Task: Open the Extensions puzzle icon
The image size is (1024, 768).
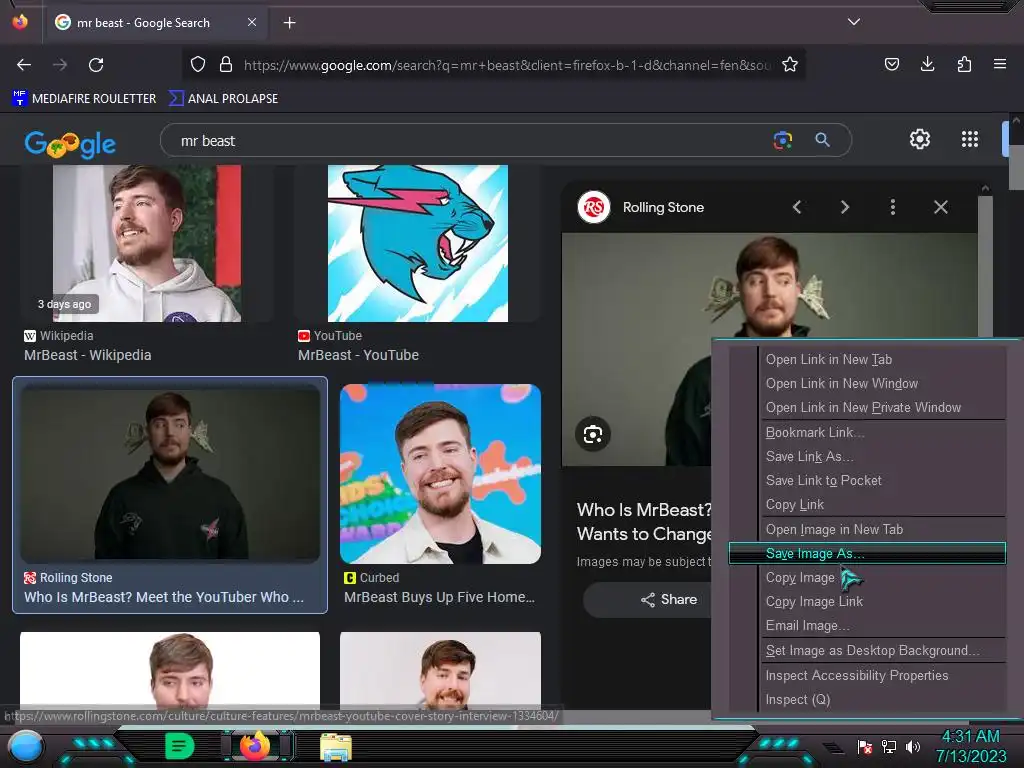Action: point(964,64)
